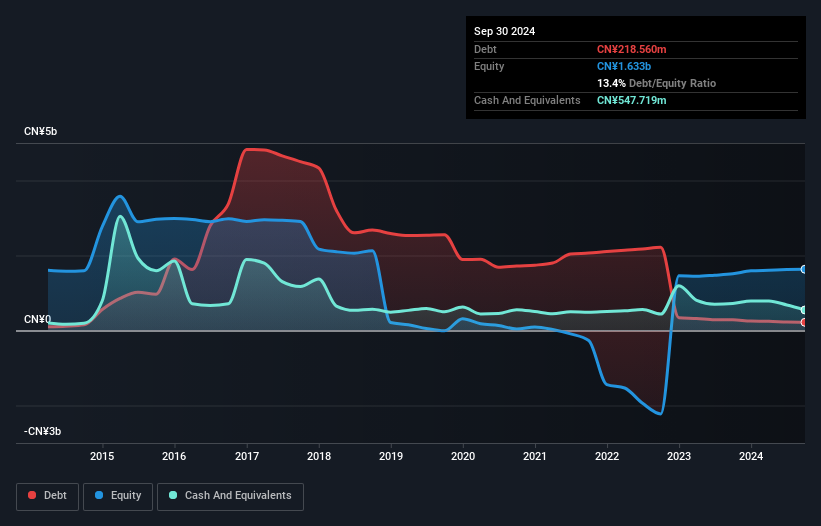Click the 2019 x-axis label
Image resolution: width=821 pixels, height=526 pixels.
391,456
